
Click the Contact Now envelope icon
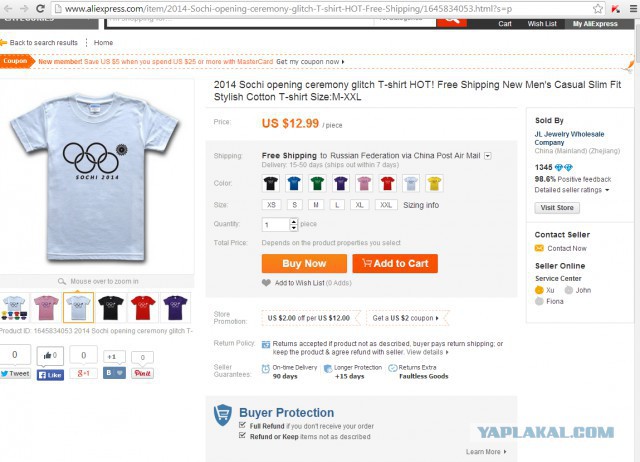[539, 248]
